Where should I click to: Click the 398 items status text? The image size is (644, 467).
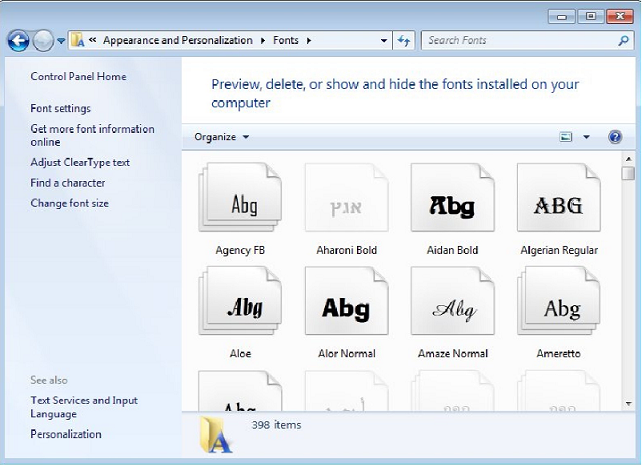click(276, 425)
